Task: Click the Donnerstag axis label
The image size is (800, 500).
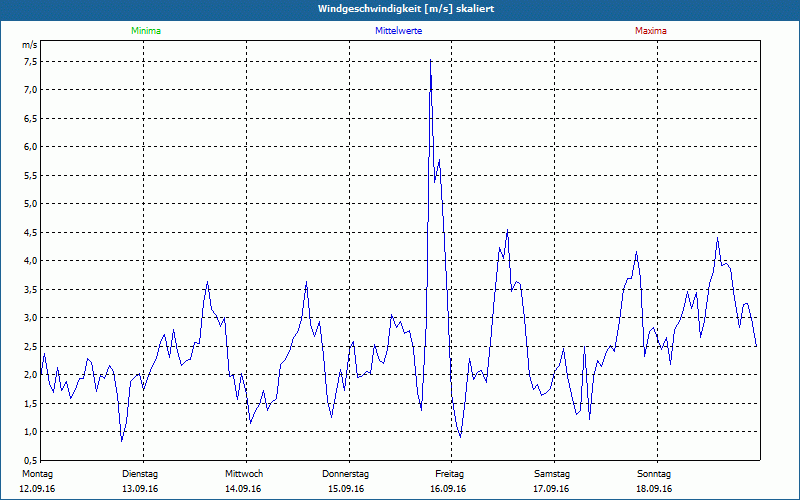Action: coord(345,474)
